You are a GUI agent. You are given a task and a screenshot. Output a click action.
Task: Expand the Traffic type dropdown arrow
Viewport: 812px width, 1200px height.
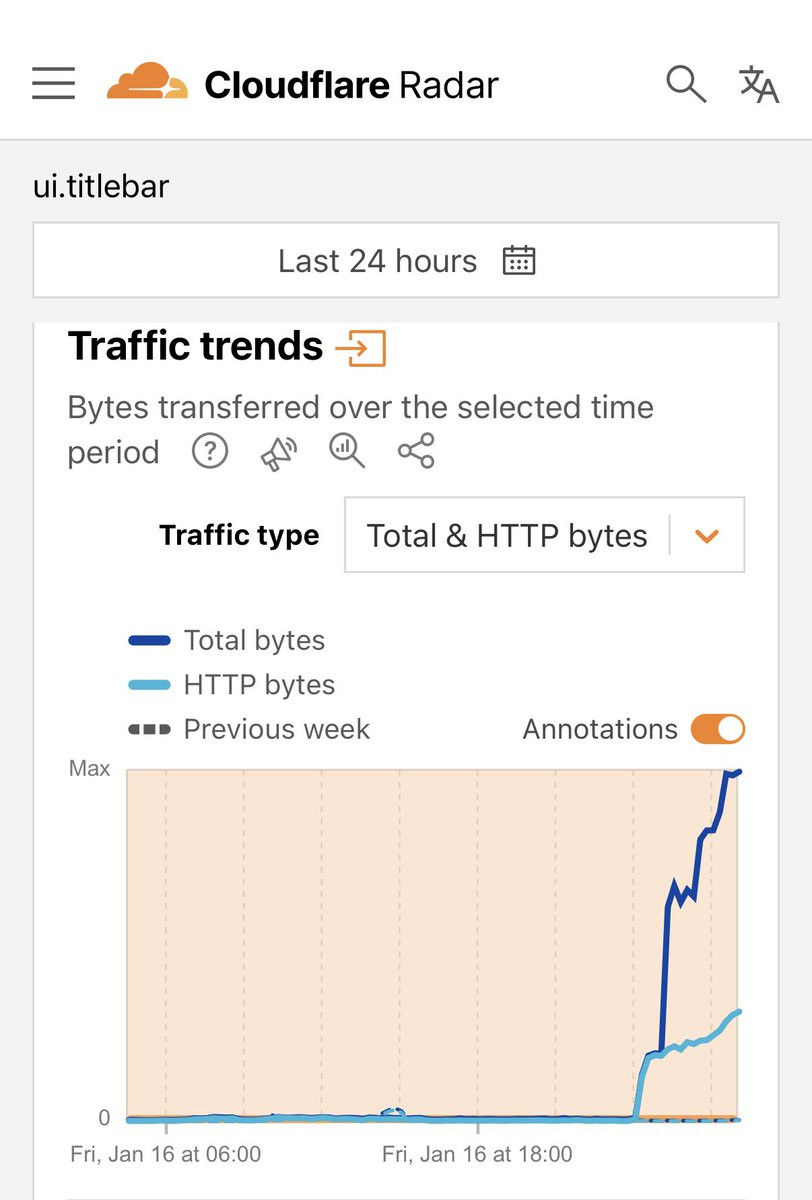tap(707, 536)
